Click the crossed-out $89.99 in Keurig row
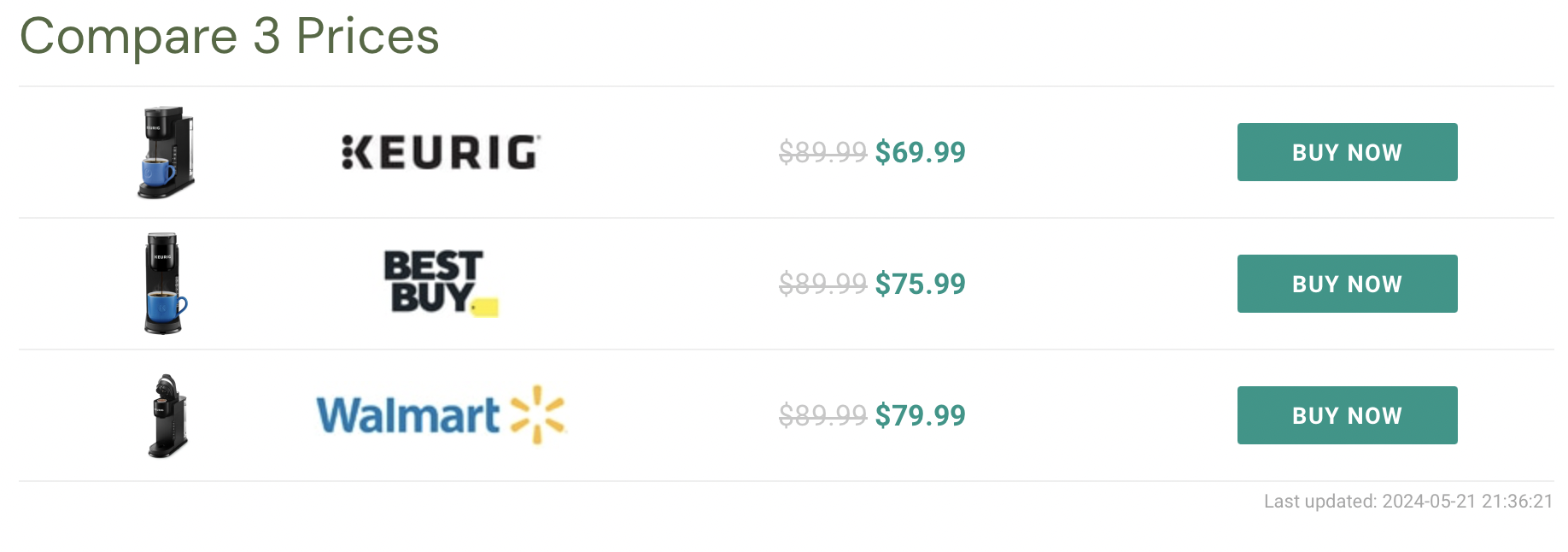This screenshot has height=552, width=1568. click(823, 152)
